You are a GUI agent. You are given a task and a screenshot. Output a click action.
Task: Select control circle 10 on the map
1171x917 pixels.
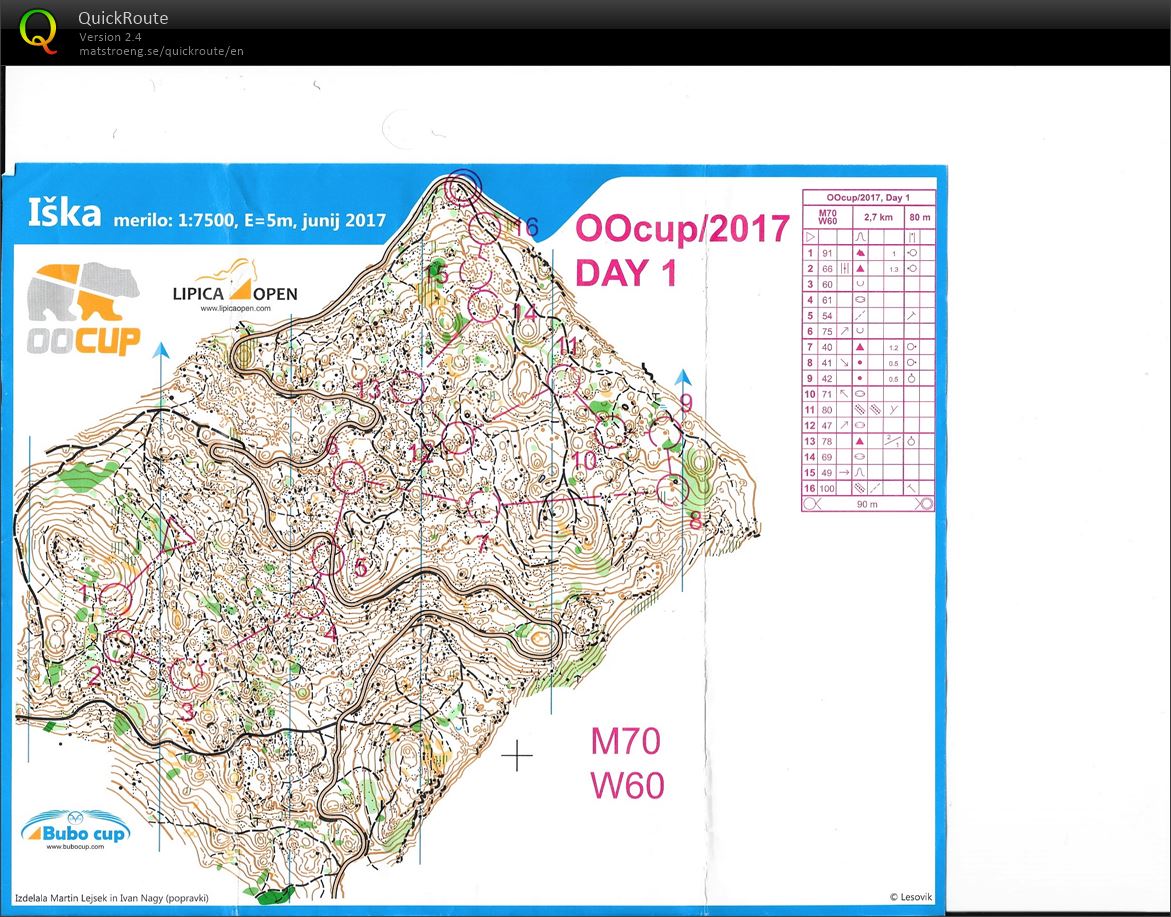click(x=611, y=432)
